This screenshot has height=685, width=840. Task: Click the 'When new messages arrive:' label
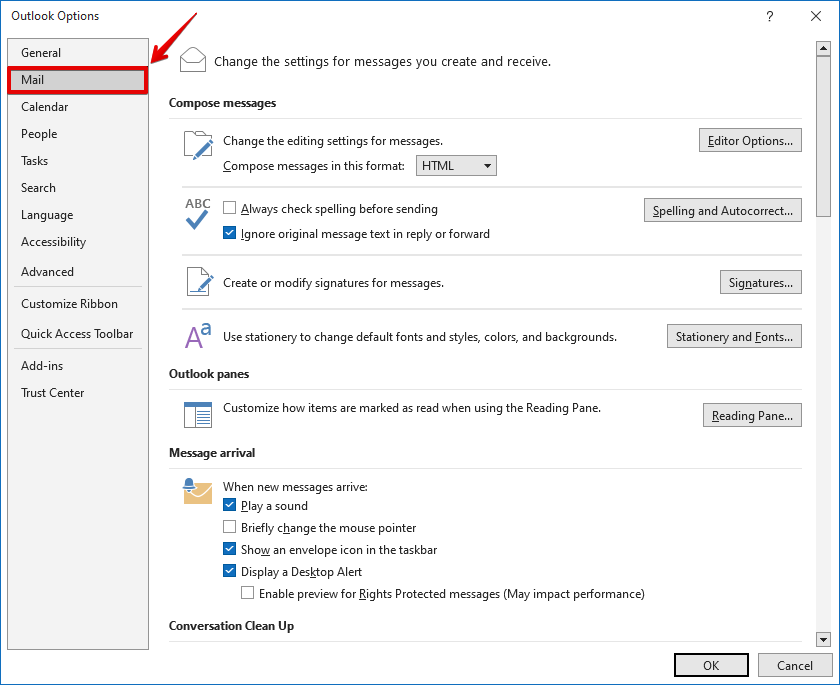[295, 487]
